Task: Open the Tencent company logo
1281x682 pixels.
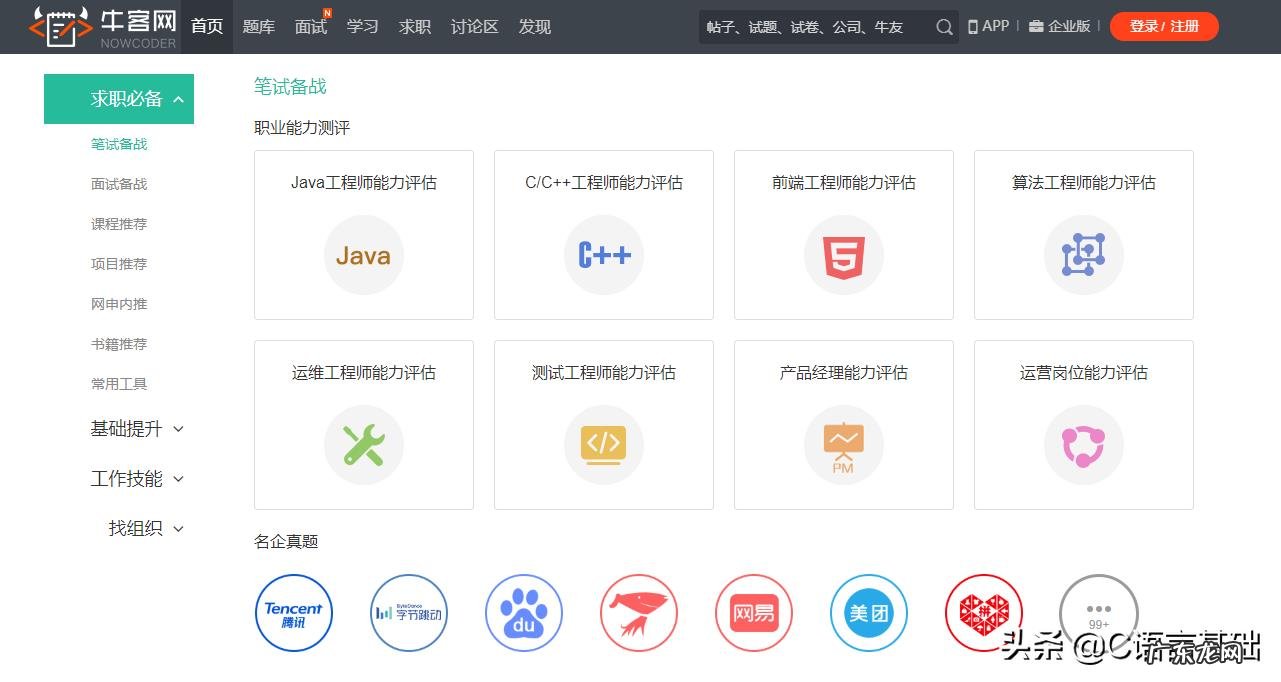Action: point(293,613)
